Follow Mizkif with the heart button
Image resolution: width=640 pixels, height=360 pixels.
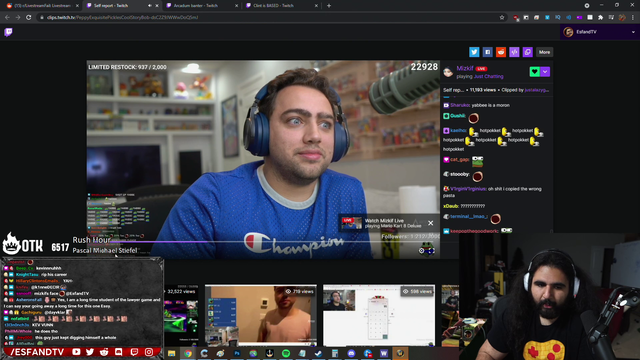[534, 71]
